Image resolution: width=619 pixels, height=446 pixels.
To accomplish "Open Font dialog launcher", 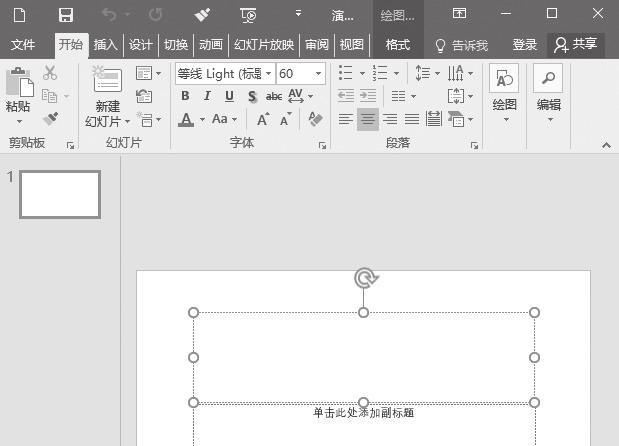I will coord(322,146).
